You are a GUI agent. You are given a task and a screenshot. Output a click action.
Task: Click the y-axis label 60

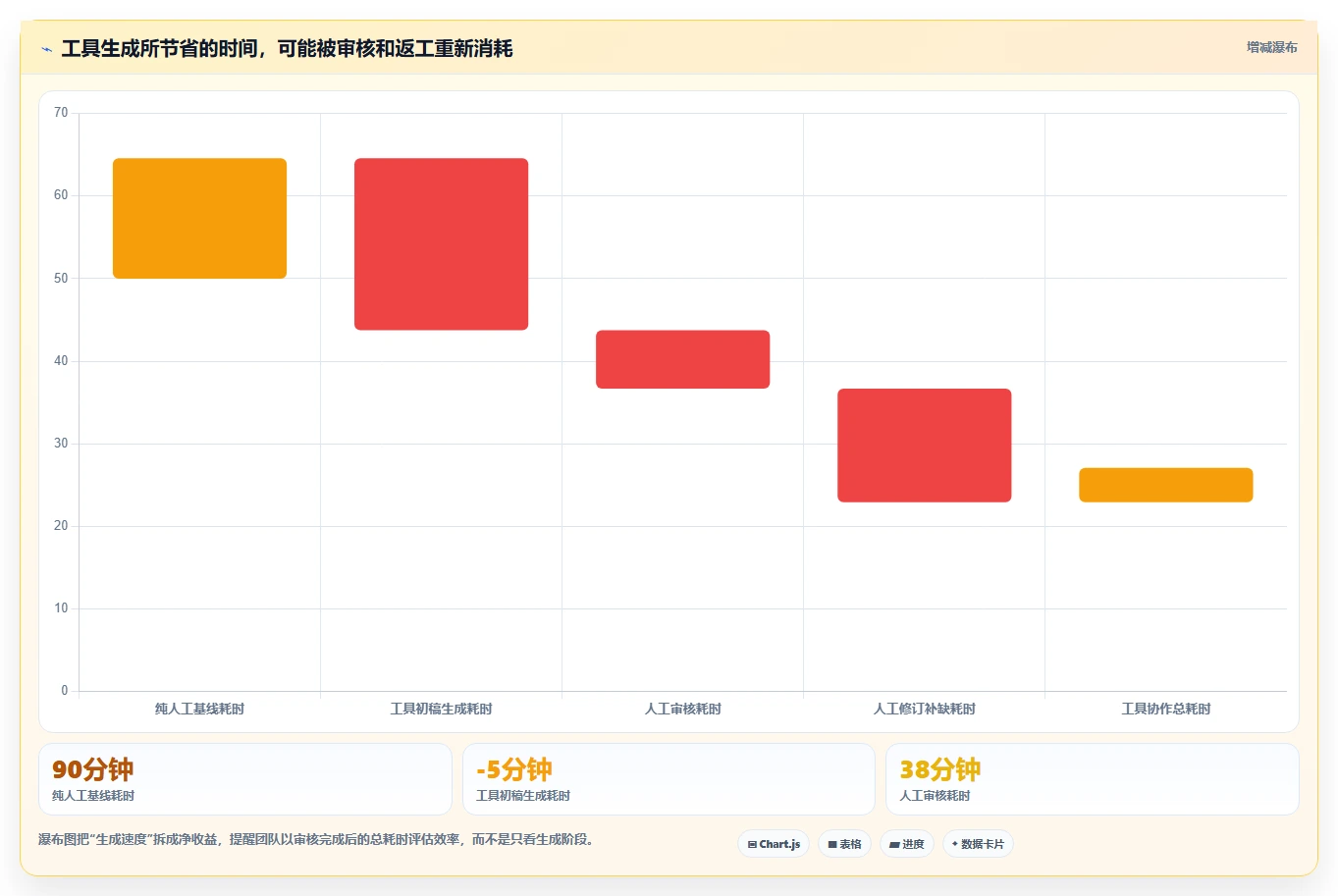click(x=61, y=195)
